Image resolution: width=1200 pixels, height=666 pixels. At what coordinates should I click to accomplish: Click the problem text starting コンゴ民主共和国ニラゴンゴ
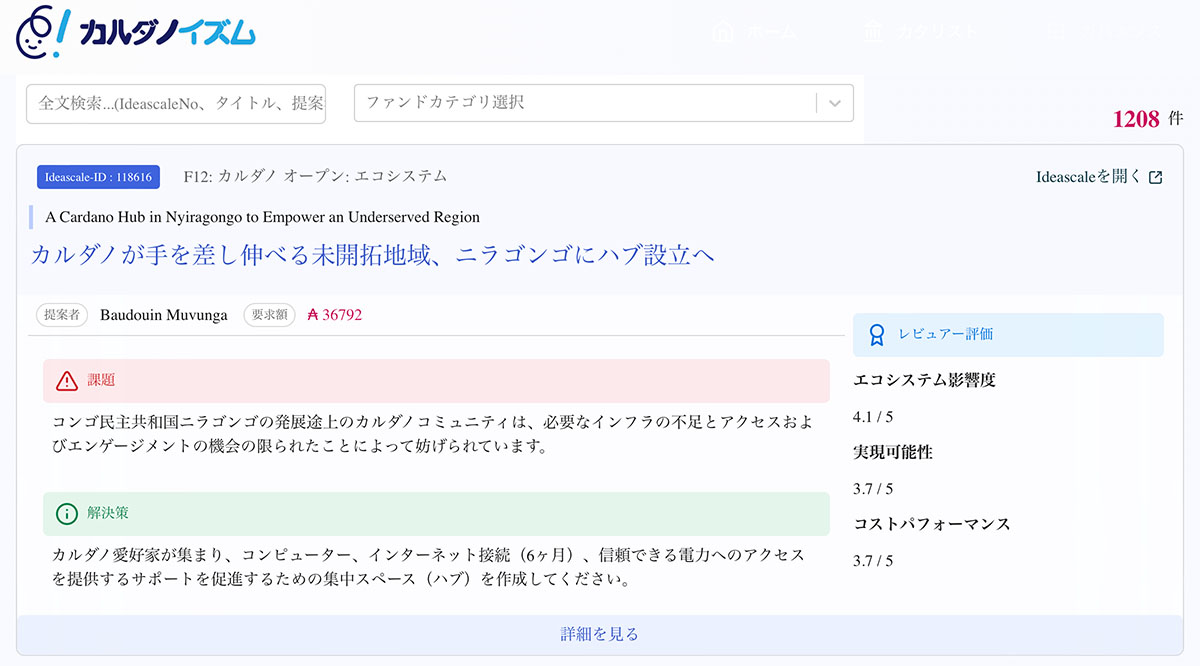[x=433, y=434]
